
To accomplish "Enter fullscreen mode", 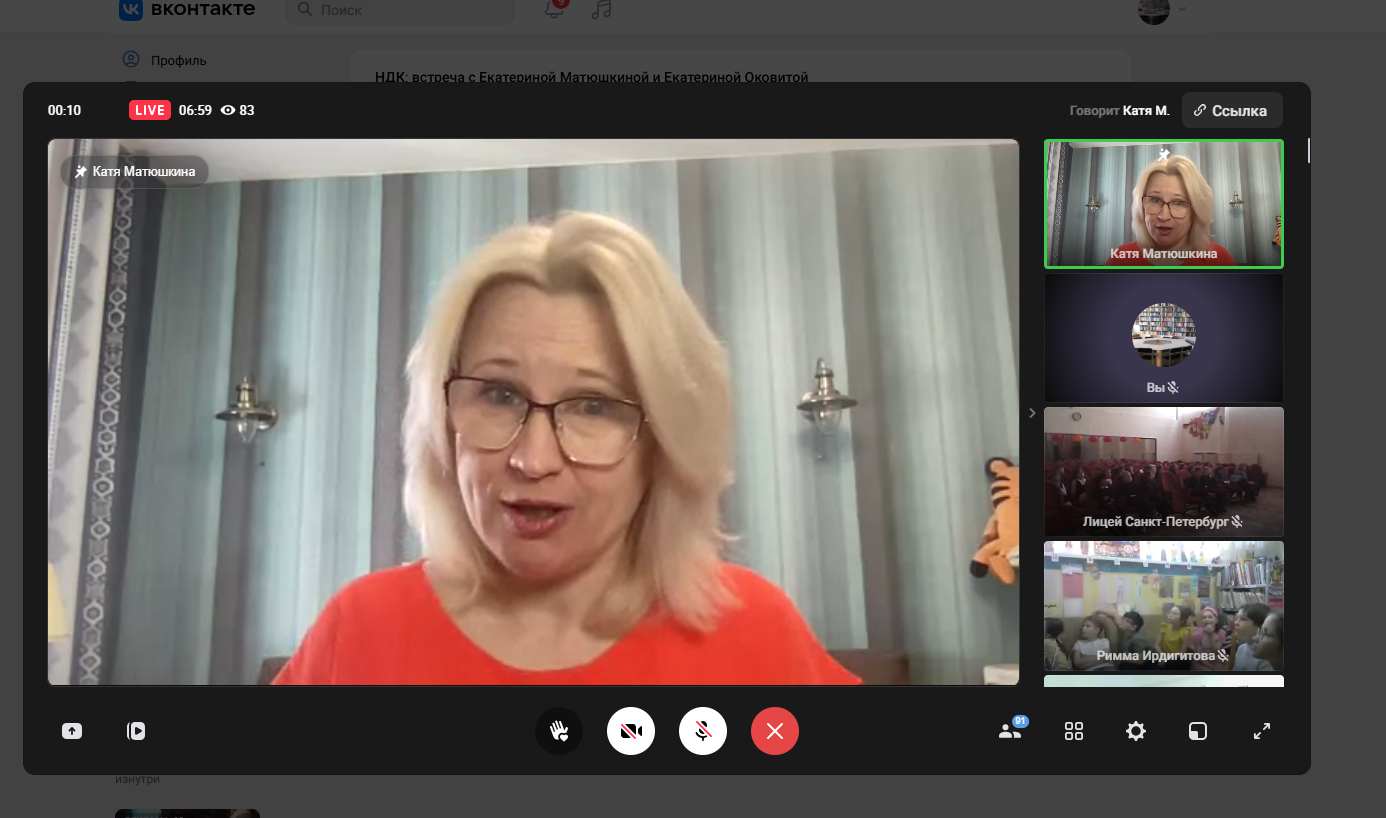I will [x=1262, y=731].
